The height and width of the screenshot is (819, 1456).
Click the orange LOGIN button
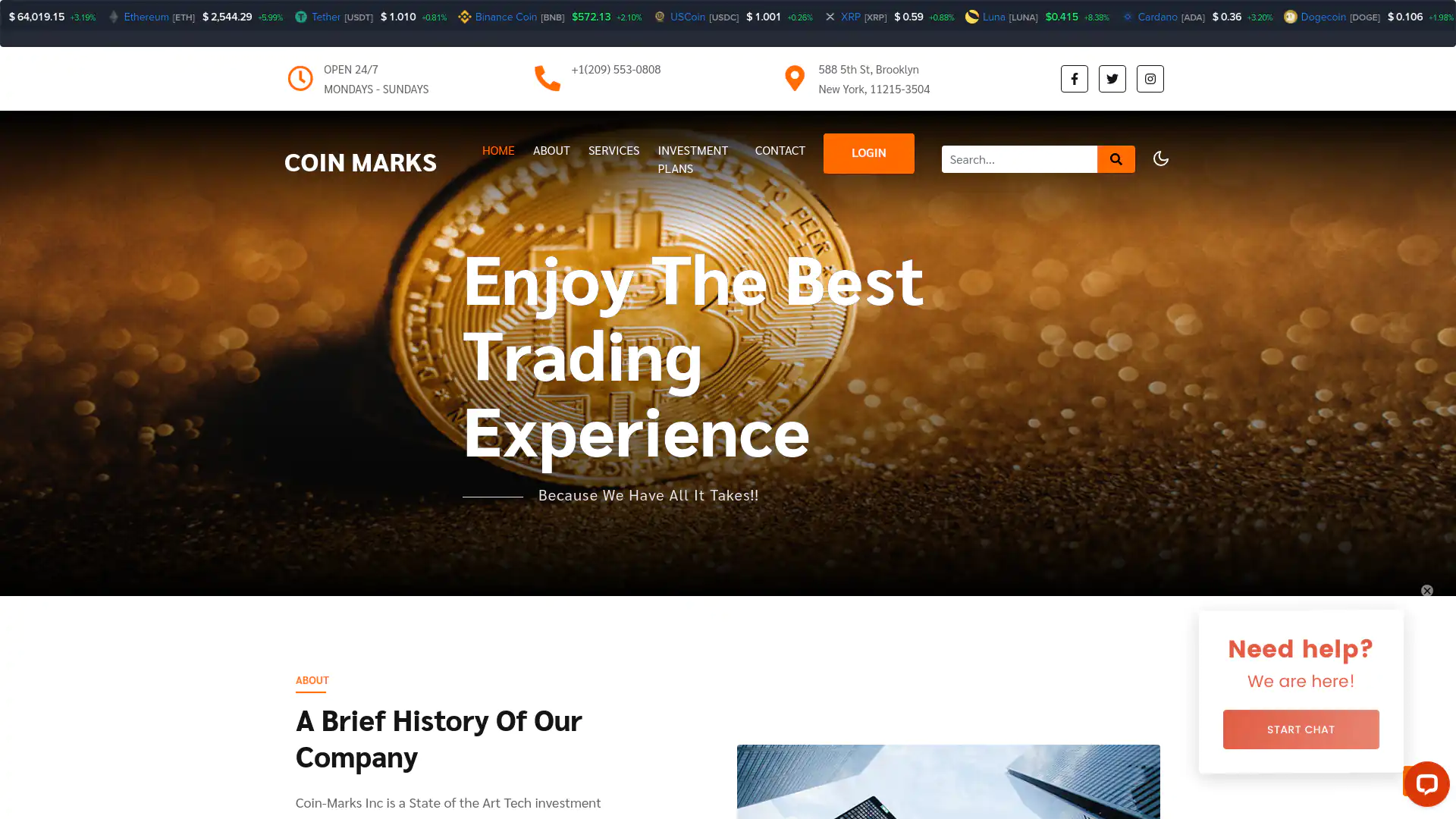point(868,153)
